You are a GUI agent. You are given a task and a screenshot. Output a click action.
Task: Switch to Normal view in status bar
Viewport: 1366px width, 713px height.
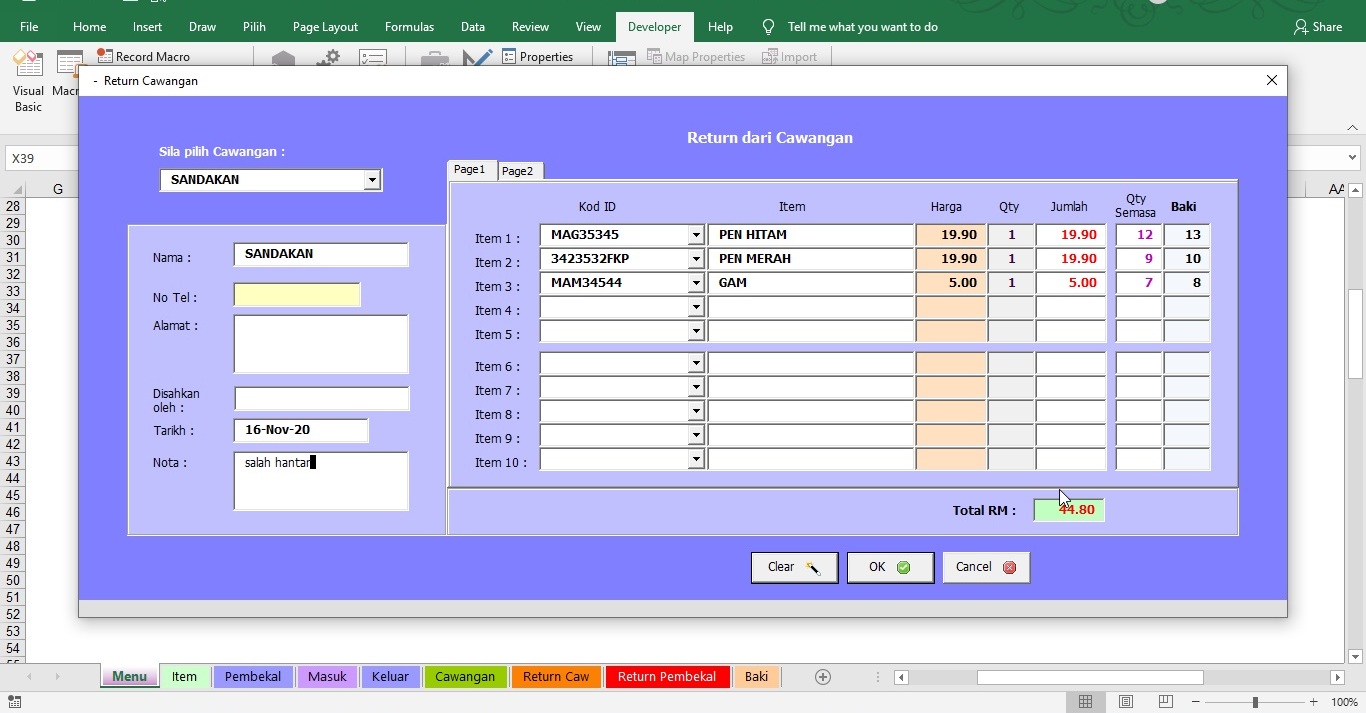(1085, 702)
